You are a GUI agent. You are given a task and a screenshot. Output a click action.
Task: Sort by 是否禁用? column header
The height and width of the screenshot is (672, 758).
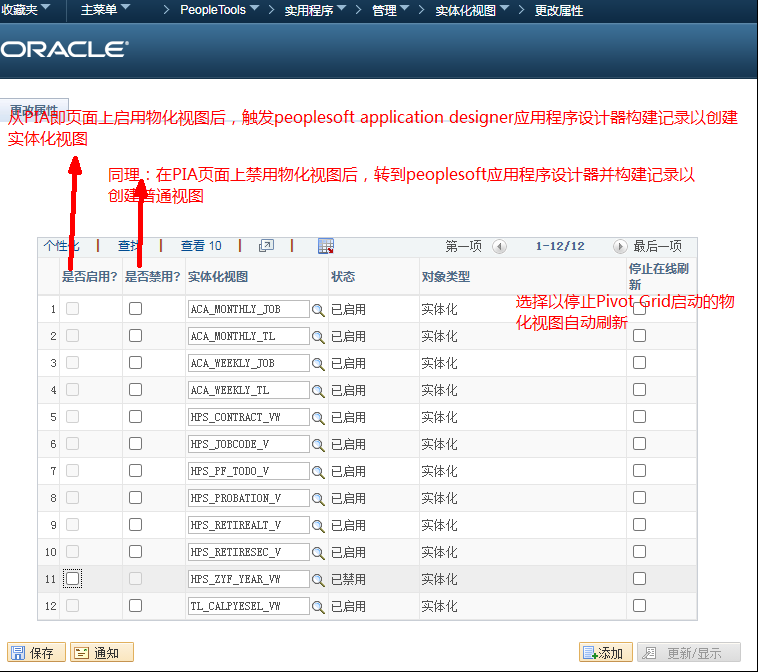[x=153, y=277]
